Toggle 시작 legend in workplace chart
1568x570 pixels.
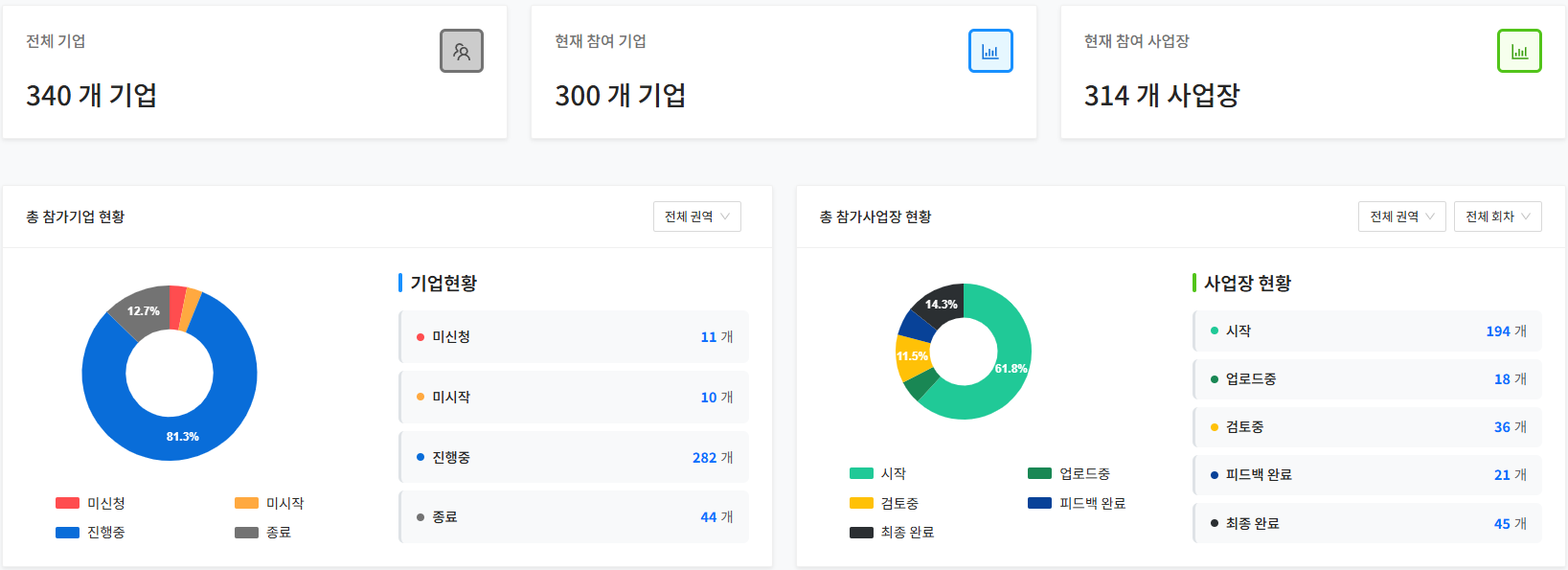(x=877, y=473)
